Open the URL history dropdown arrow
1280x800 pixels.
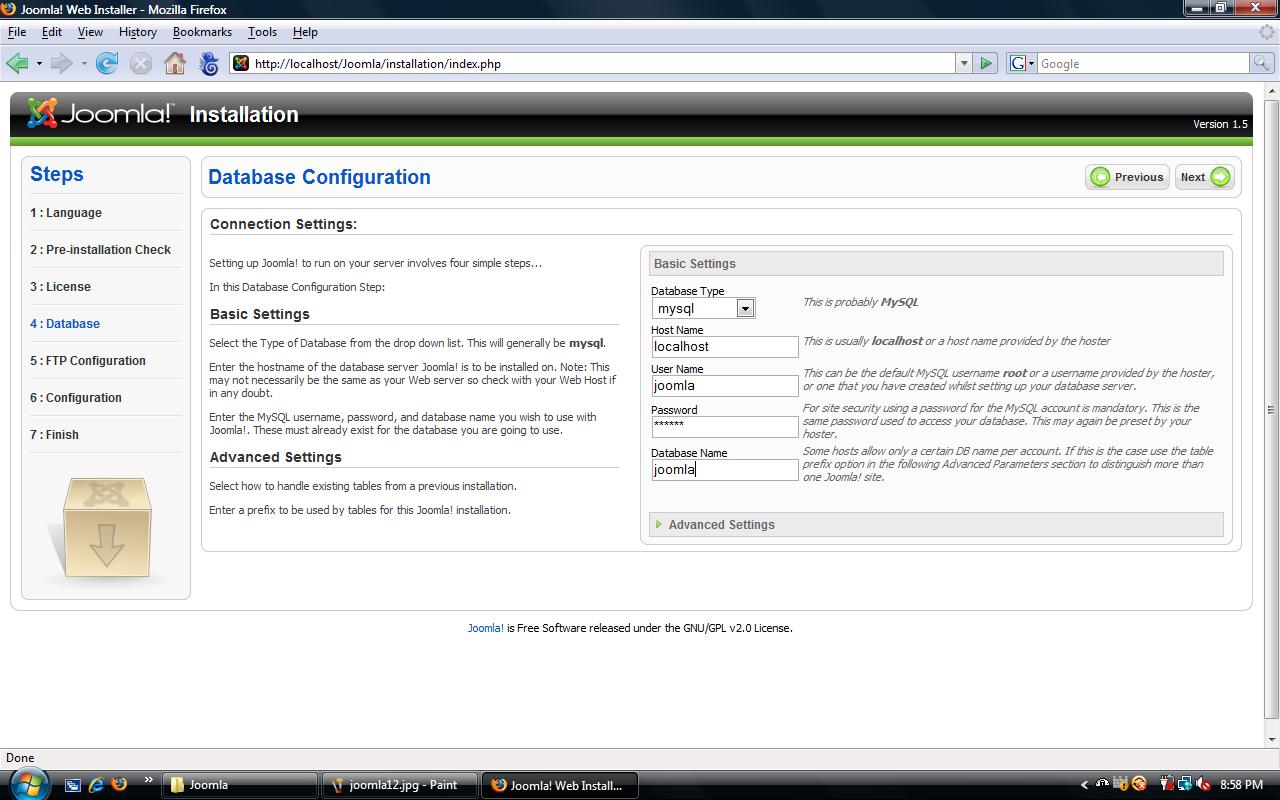click(x=964, y=64)
